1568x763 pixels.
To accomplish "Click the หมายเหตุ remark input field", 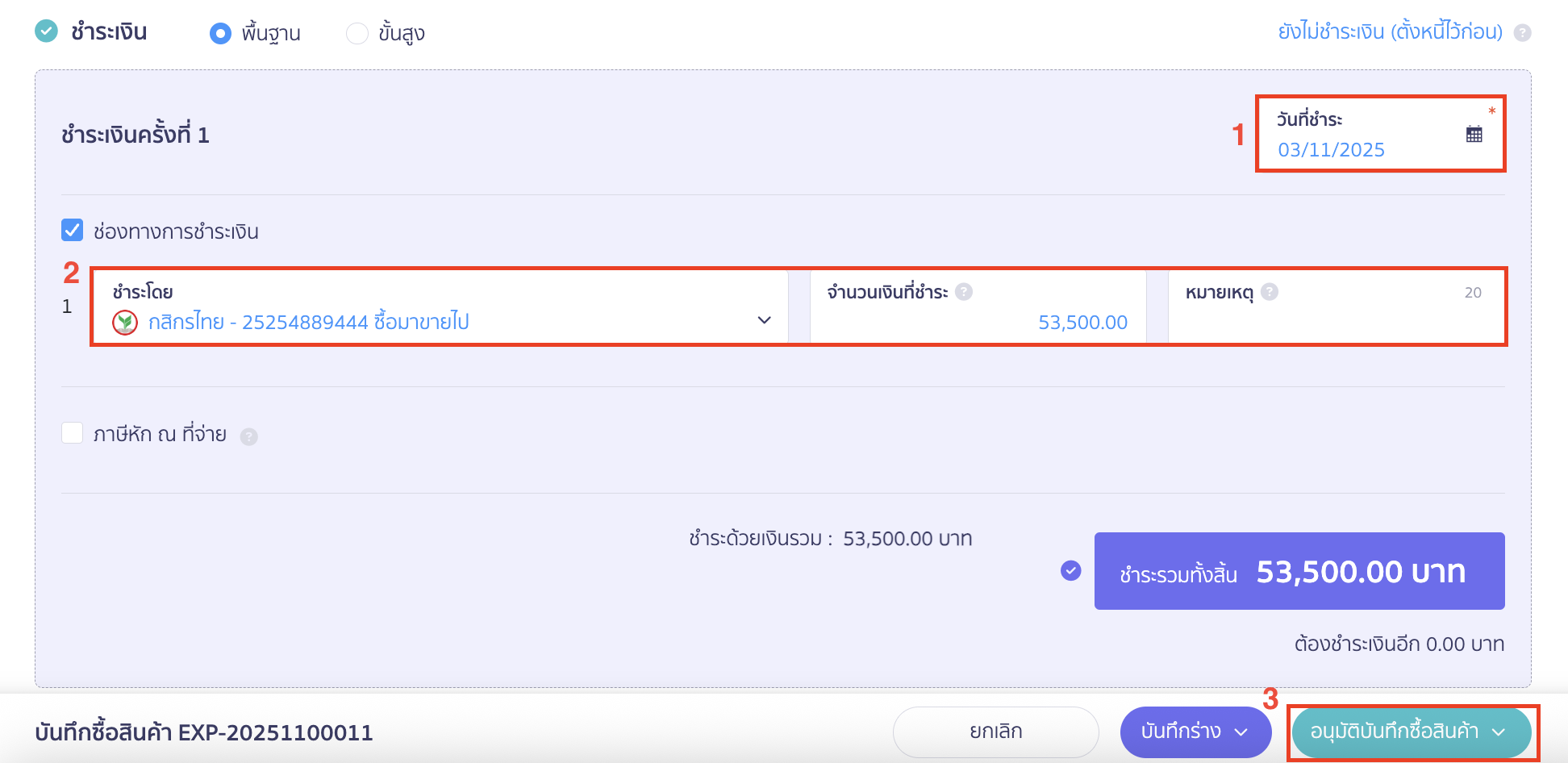I will point(1336,322).
